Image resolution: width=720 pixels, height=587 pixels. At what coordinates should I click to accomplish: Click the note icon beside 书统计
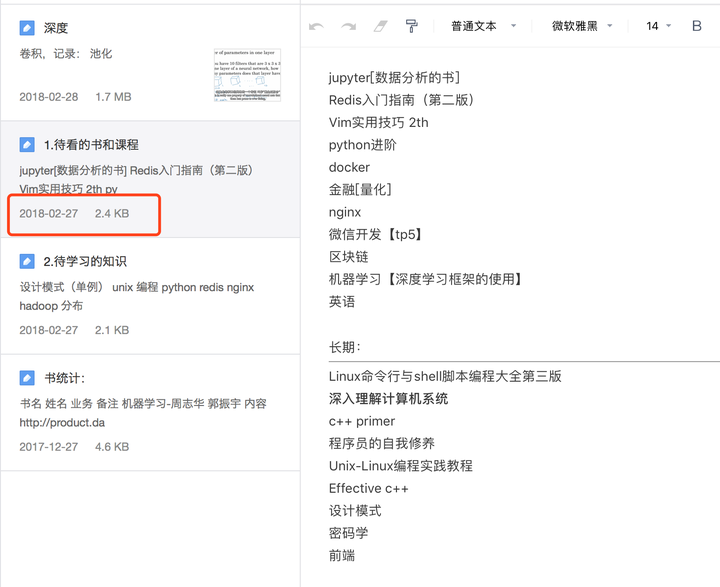click(27, 378)
